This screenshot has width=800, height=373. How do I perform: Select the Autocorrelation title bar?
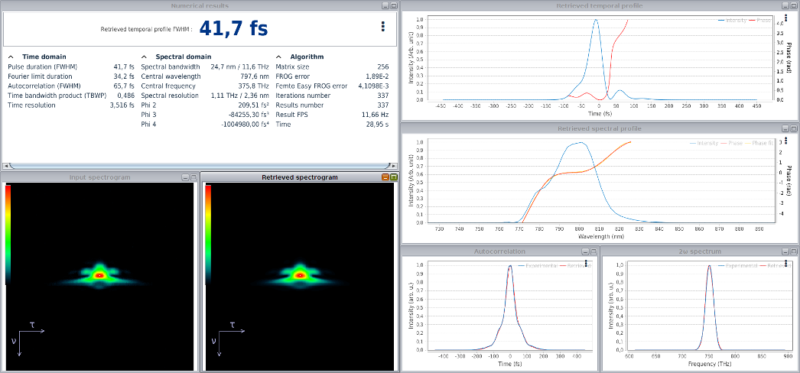point(499,252)
